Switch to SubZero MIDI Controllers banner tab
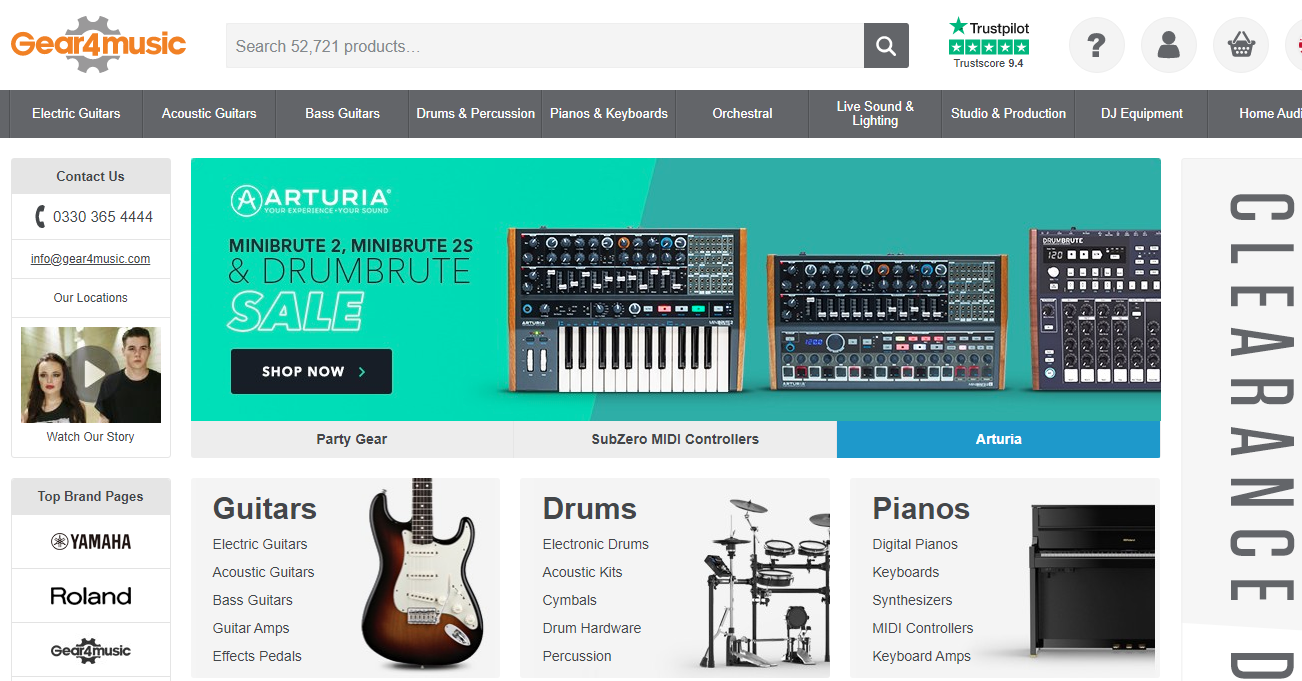This screenshot has height=681, width=1302. (x=675, y=439)
